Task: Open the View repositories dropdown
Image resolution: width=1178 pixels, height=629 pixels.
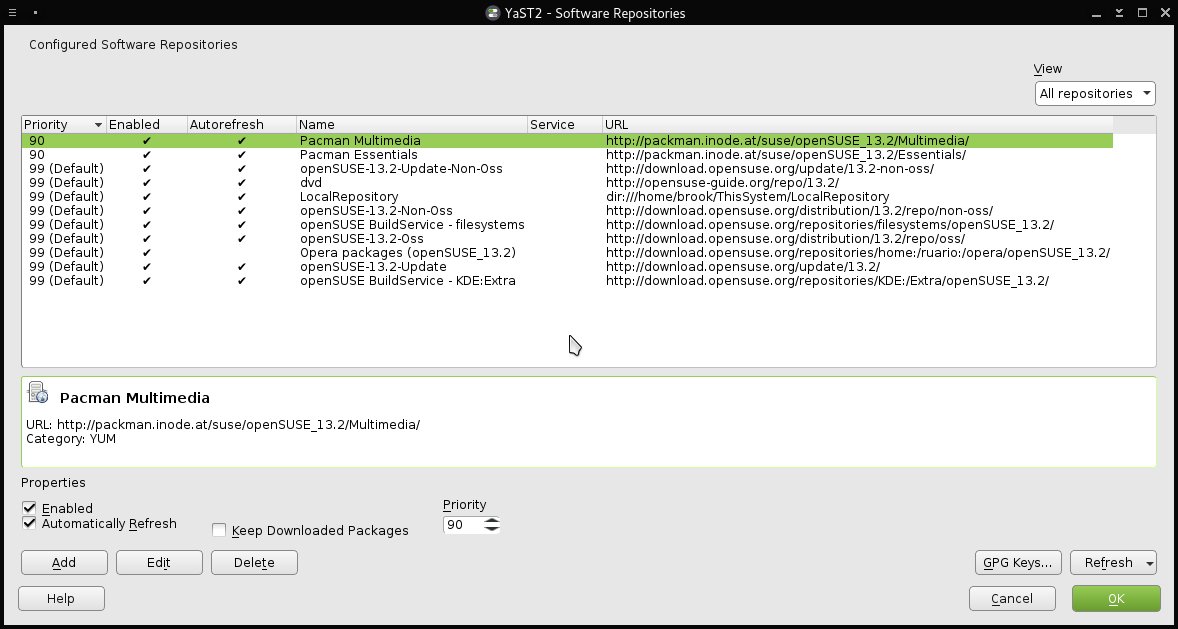Action: tap(1095, 93)
